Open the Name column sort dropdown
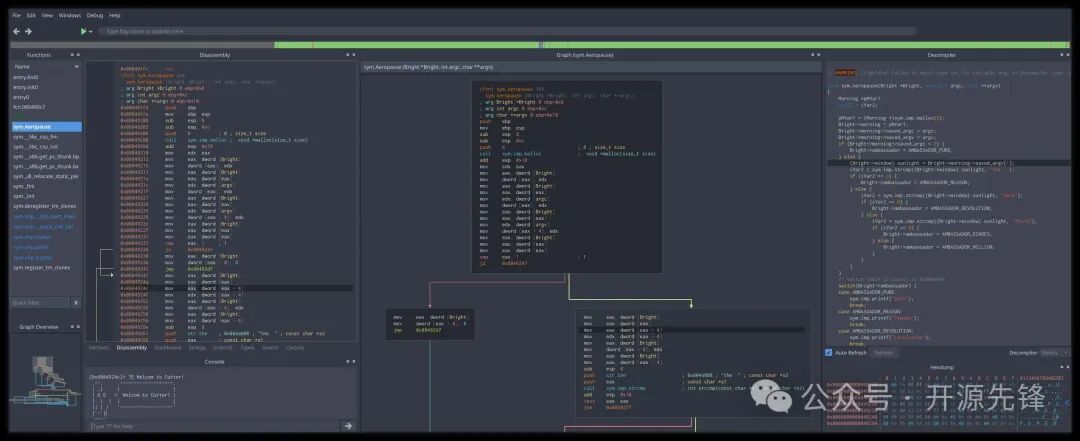This screenshot has width=1080, height=441. pos(74,66)
